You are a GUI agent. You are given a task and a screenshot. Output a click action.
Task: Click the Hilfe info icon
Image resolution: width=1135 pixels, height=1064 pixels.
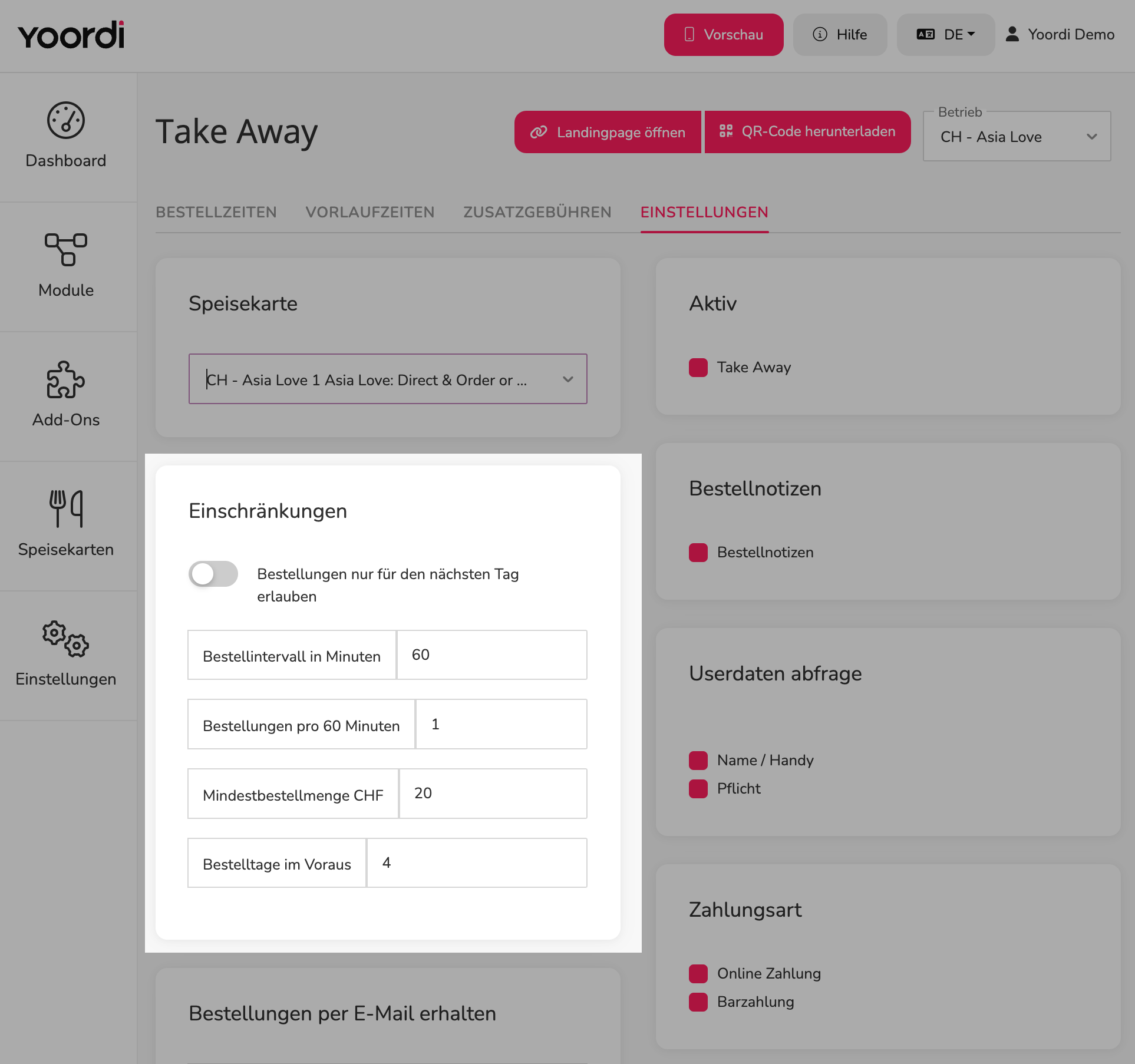(x=820, y=35)
